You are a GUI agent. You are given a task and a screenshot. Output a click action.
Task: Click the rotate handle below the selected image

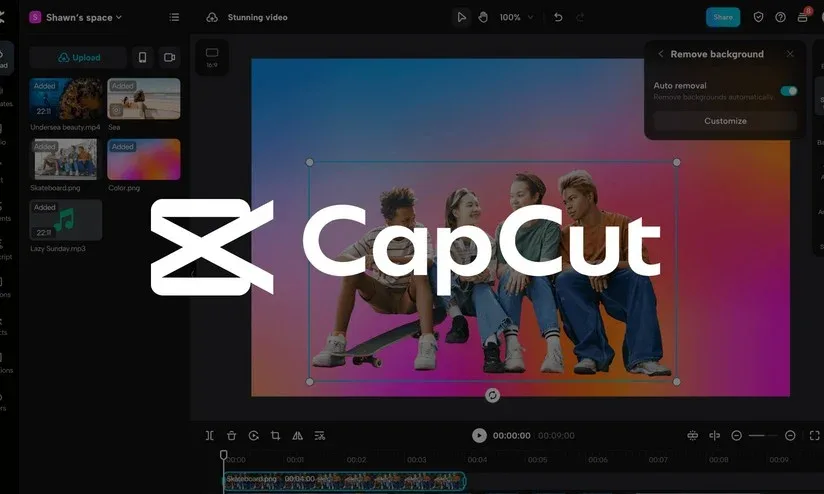tap(492, 395)
